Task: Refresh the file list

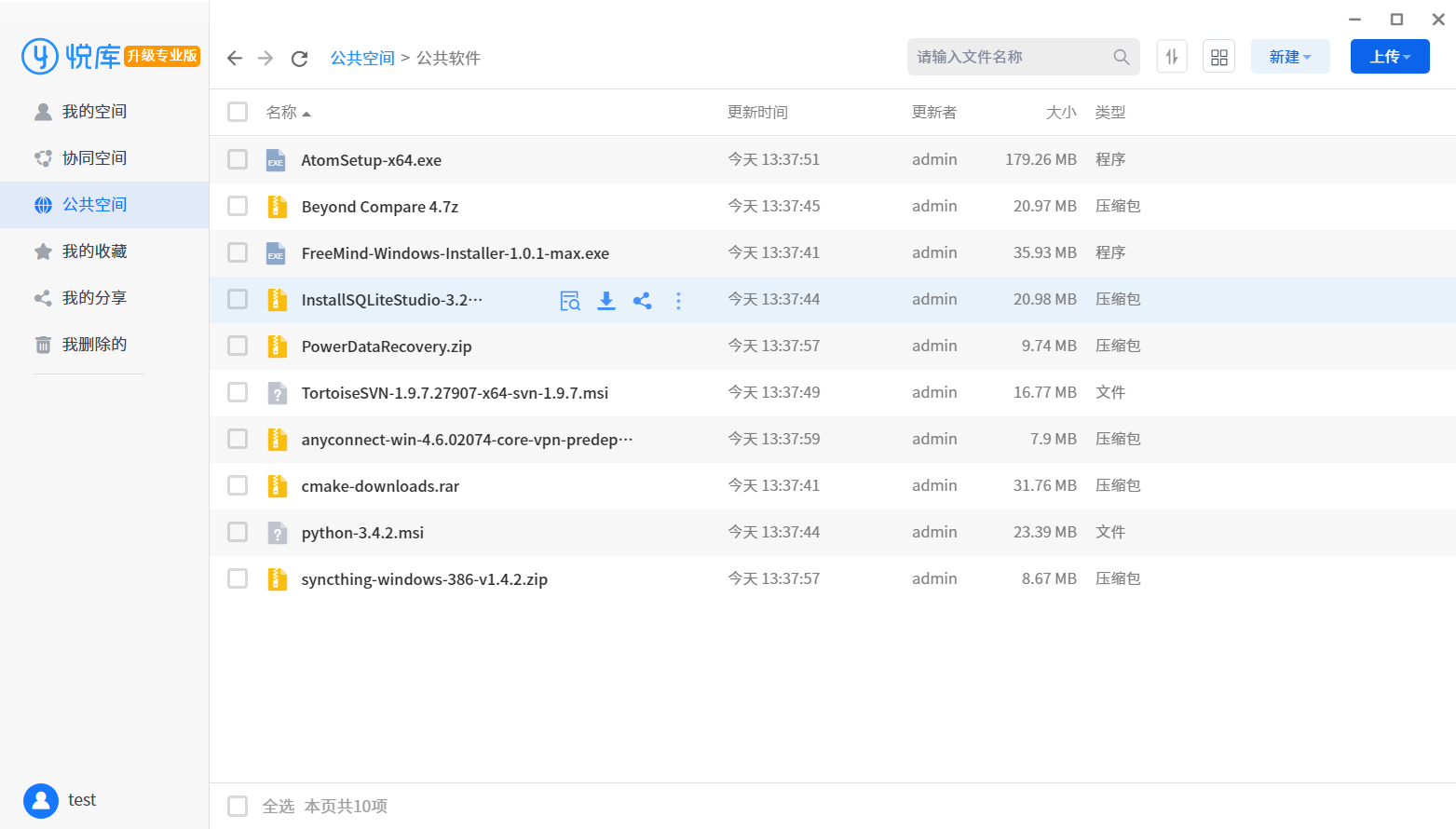Action: click(299, 59)
